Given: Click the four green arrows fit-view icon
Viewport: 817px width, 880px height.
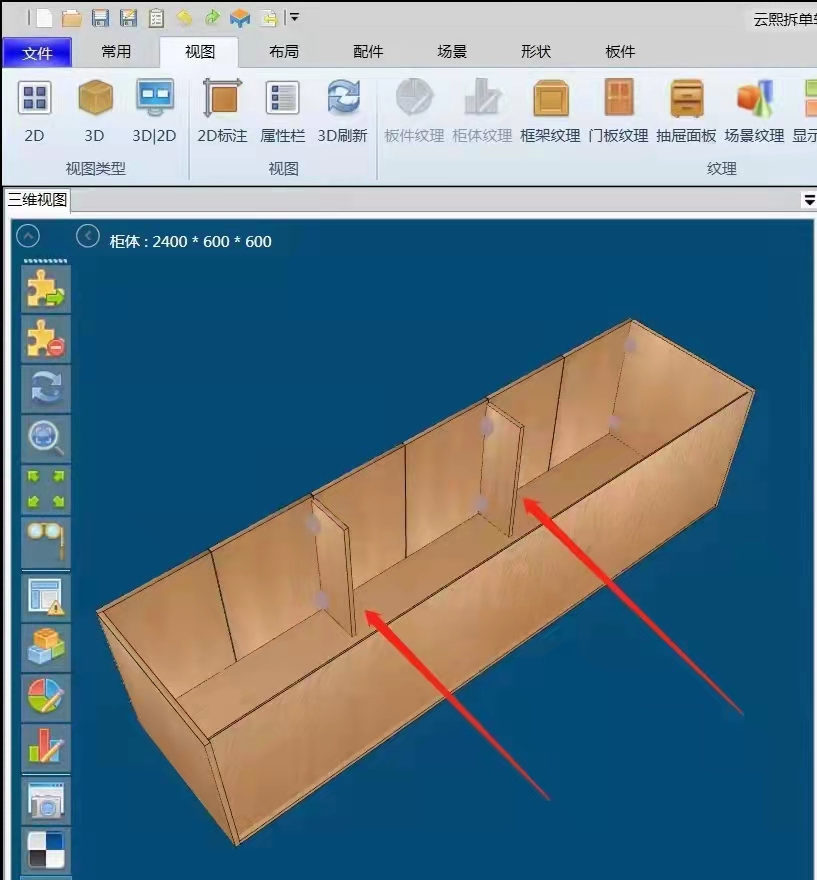Looking at the screenshot, I should coord(46,487).
